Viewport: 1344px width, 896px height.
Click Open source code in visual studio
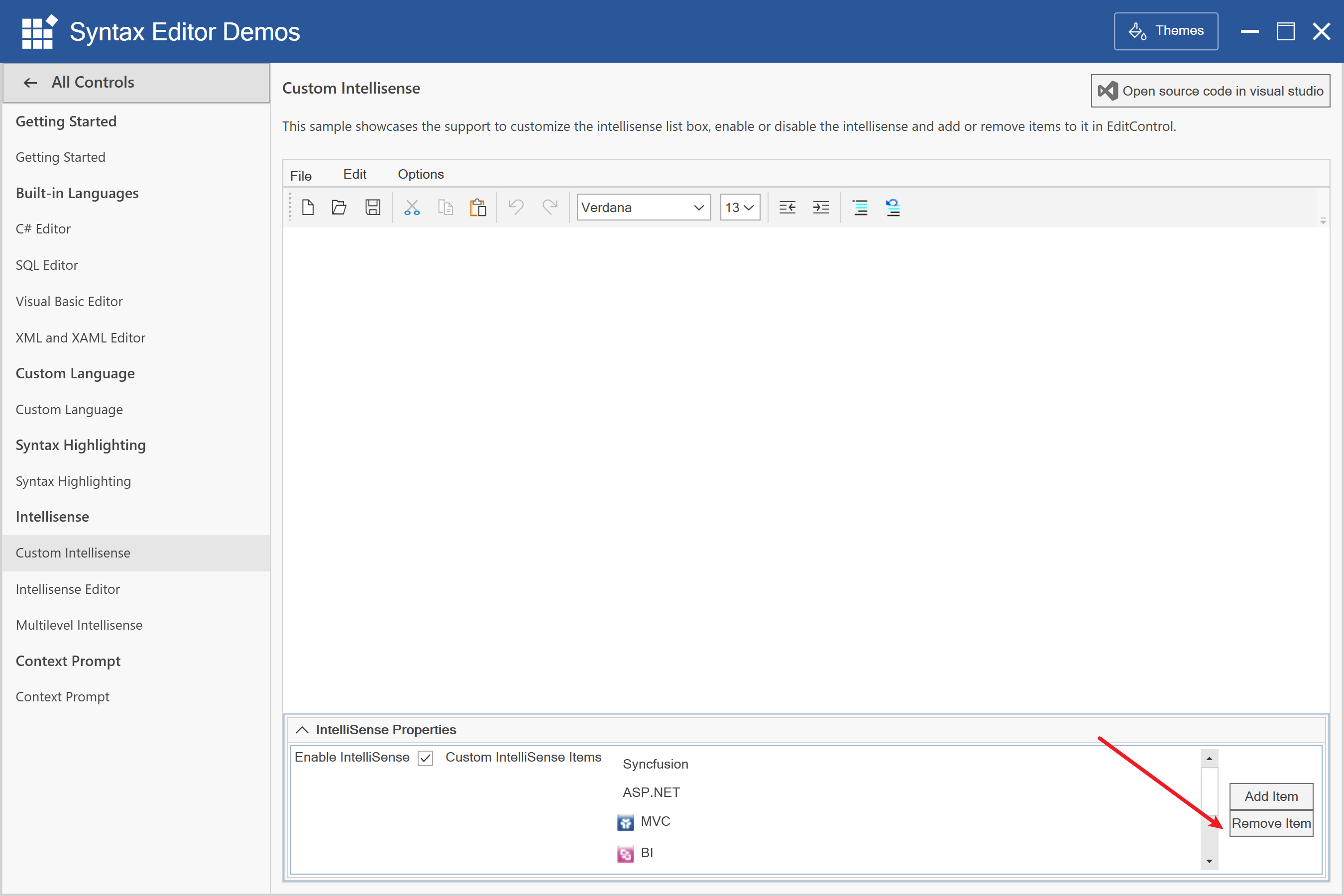pyautogui.click(x=1210, y=91)
